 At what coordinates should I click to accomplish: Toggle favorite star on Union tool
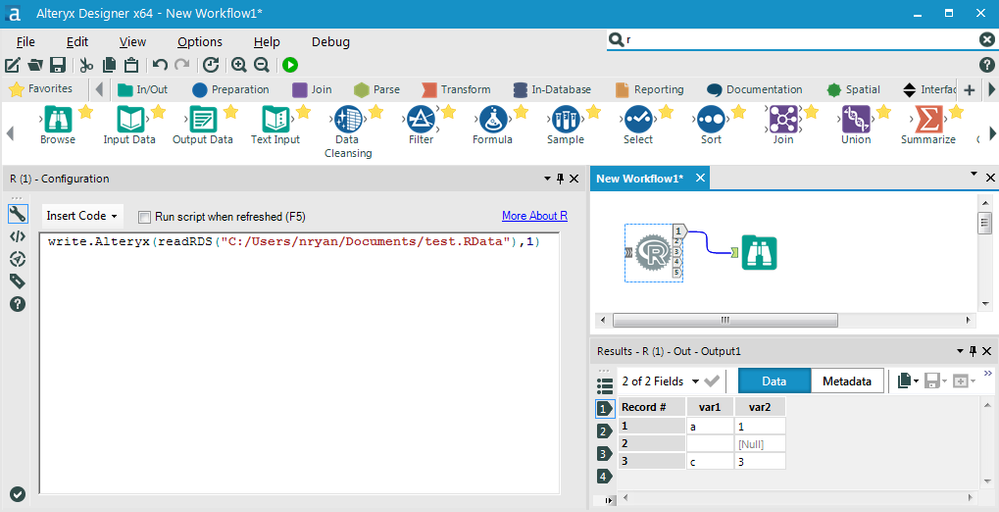tap(884, 113)
